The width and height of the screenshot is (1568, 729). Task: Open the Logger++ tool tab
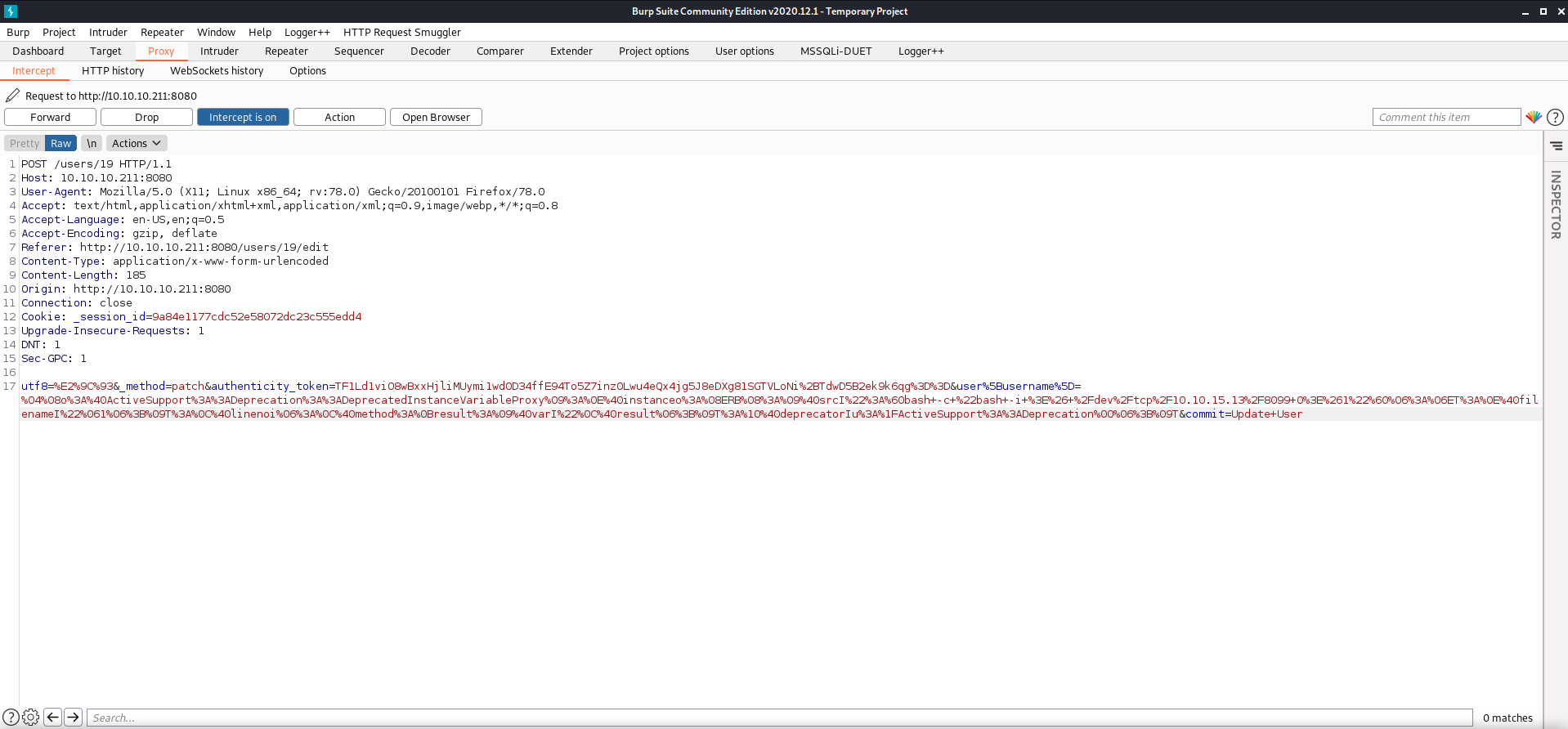[x=921, y=51]
